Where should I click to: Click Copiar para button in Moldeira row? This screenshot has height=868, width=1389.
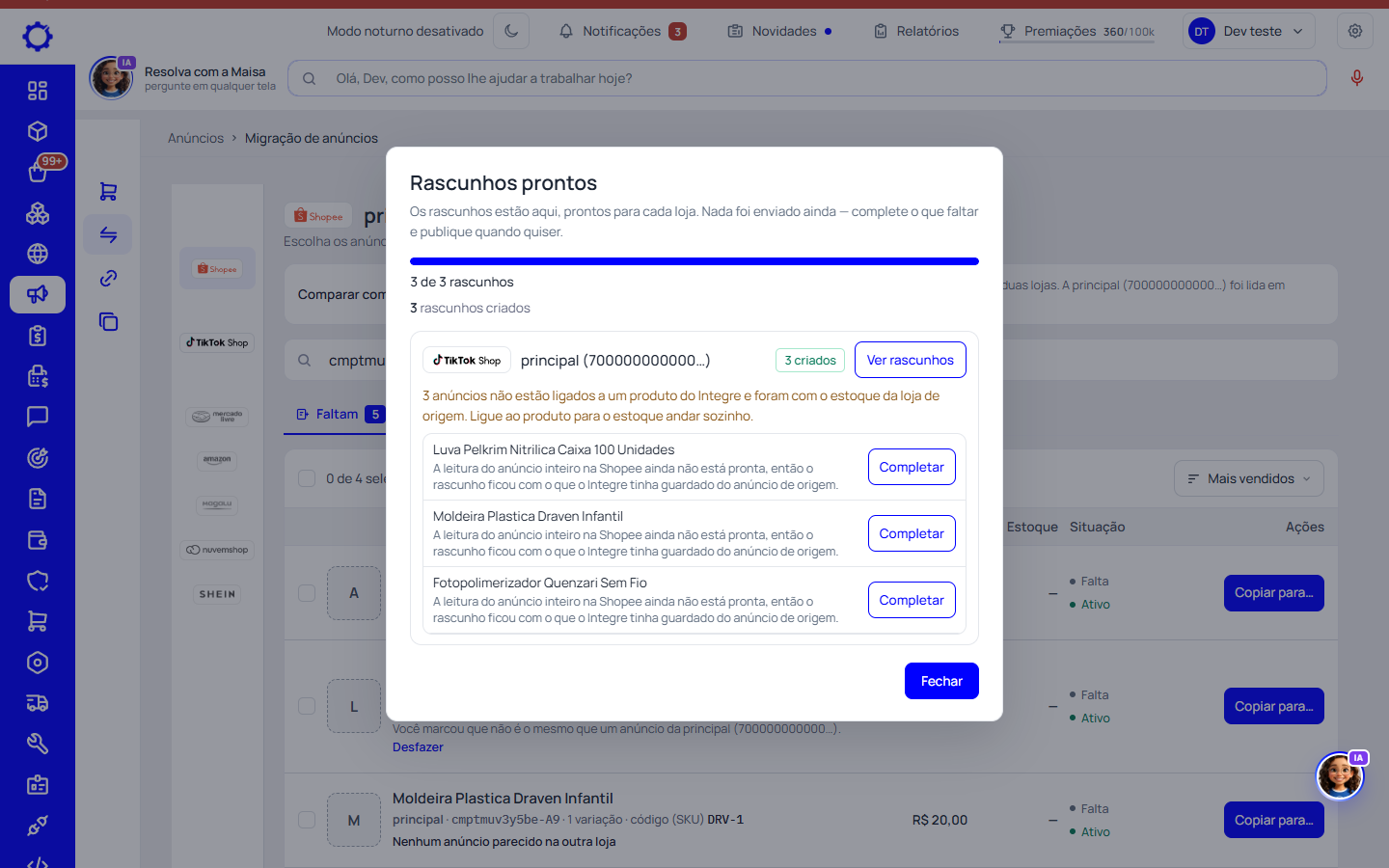point(1273,820)
